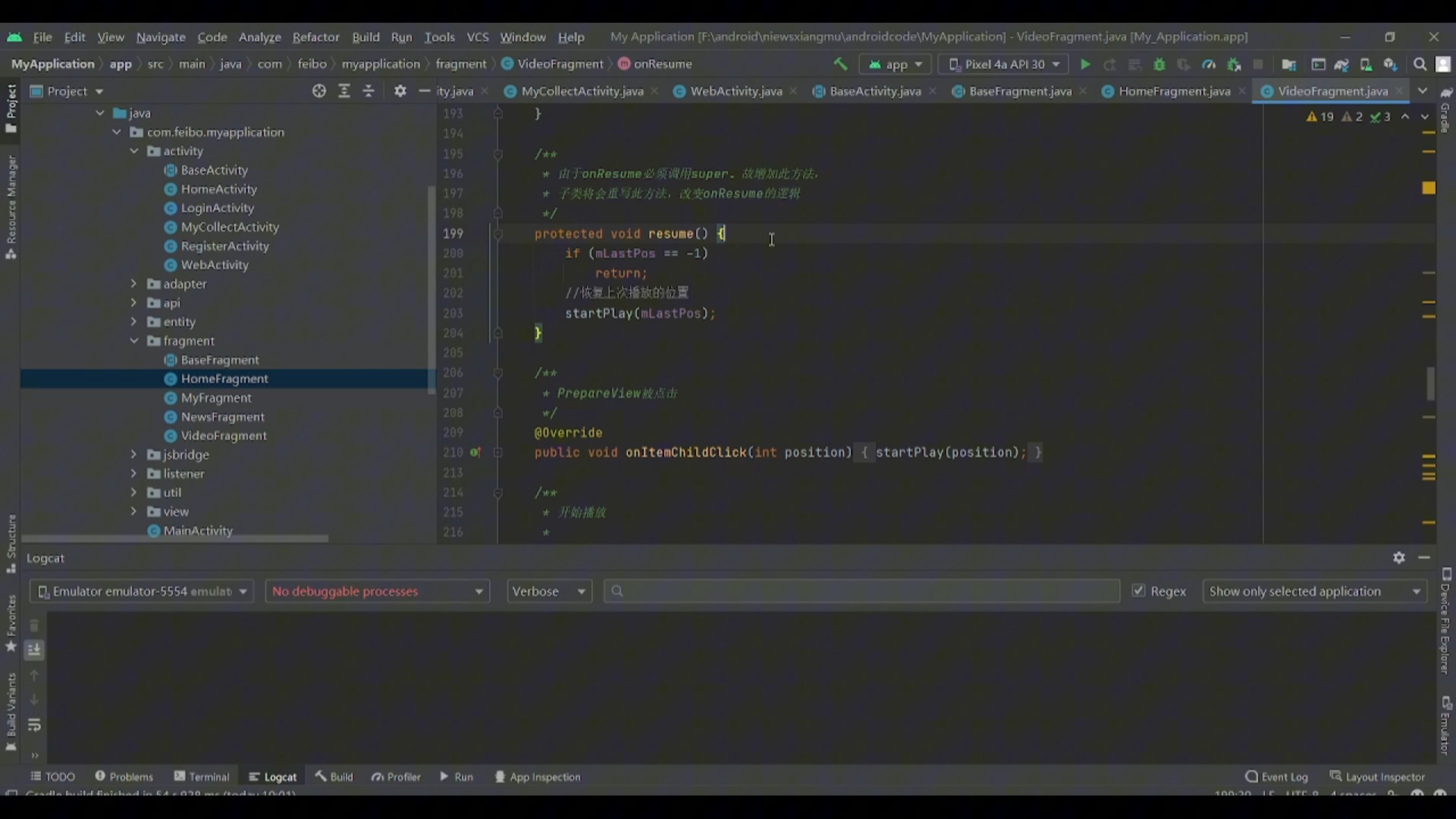The height and width of the screenshot is (819, 1456).
Task: Open the Profiler tool window tab
Action: pos(396,777)
